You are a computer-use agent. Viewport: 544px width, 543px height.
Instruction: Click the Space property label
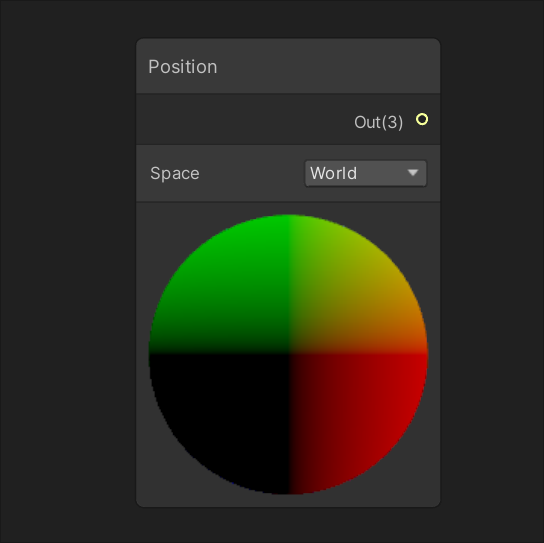[175, 173]
